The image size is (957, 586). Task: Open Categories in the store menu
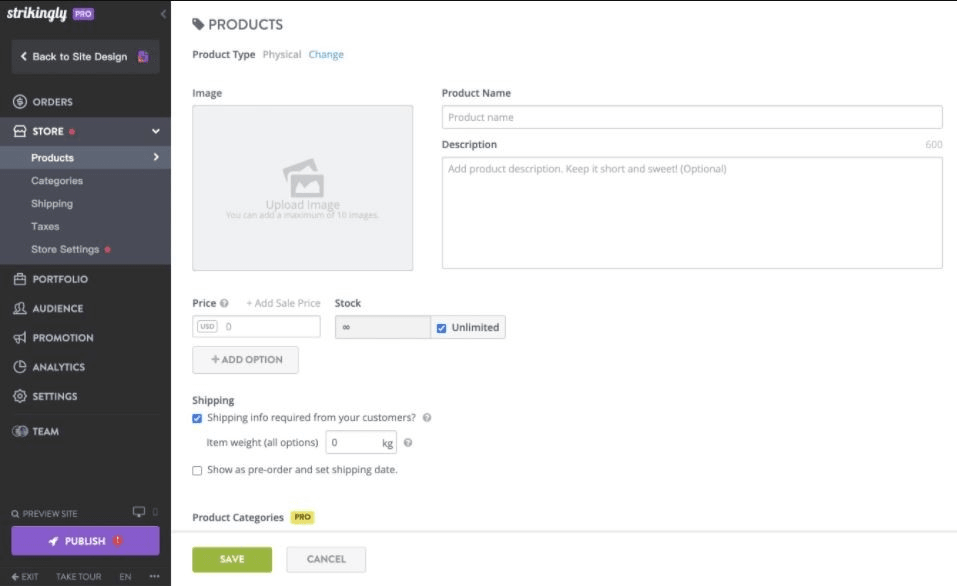coord(57,181)
